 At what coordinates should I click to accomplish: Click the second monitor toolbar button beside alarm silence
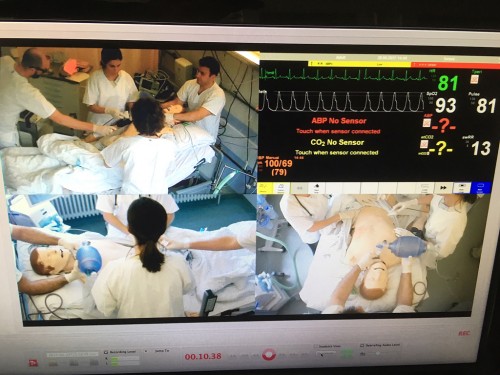click(281, 188)
